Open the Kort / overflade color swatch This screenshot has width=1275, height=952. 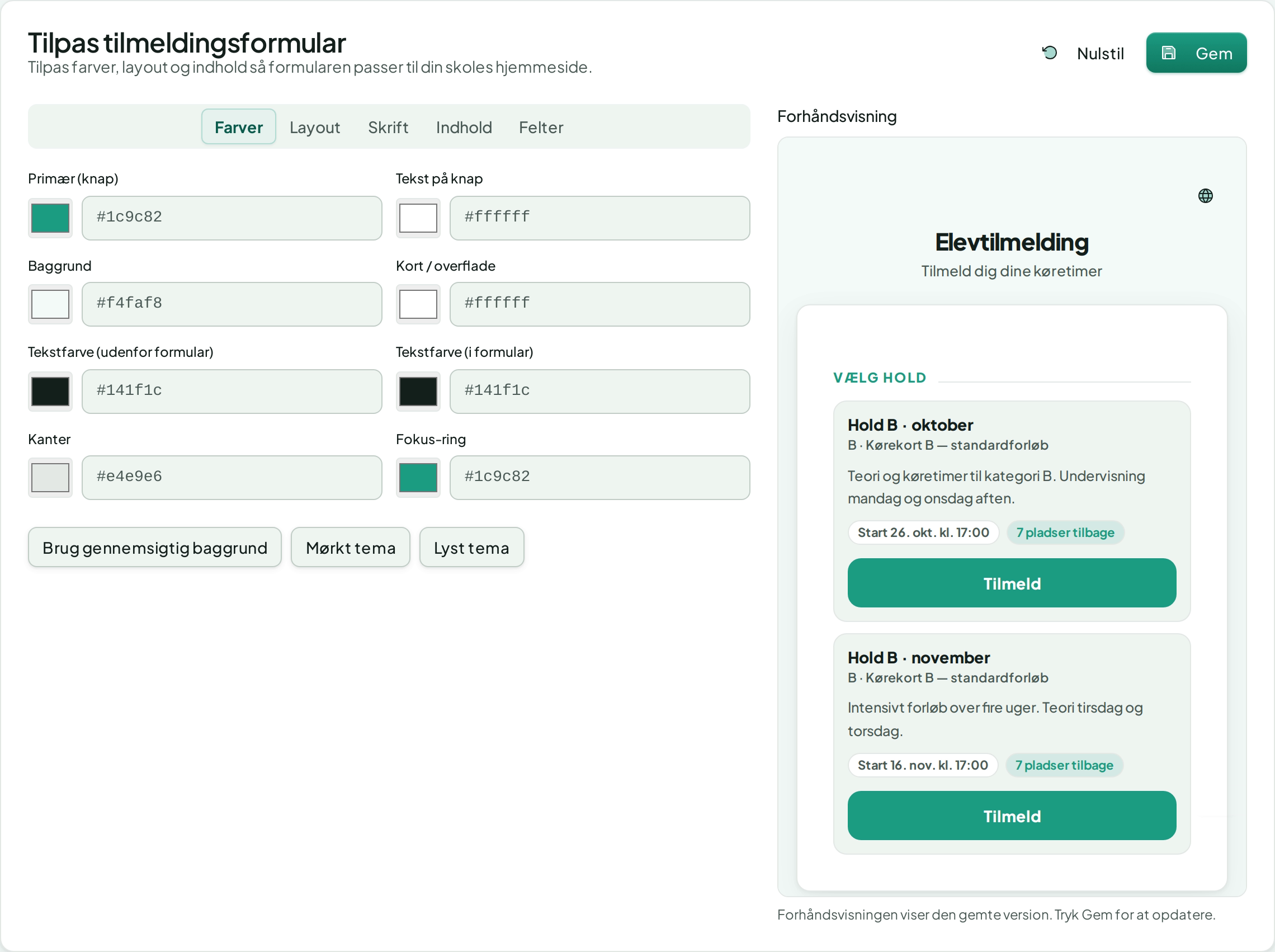coord(418,304)
